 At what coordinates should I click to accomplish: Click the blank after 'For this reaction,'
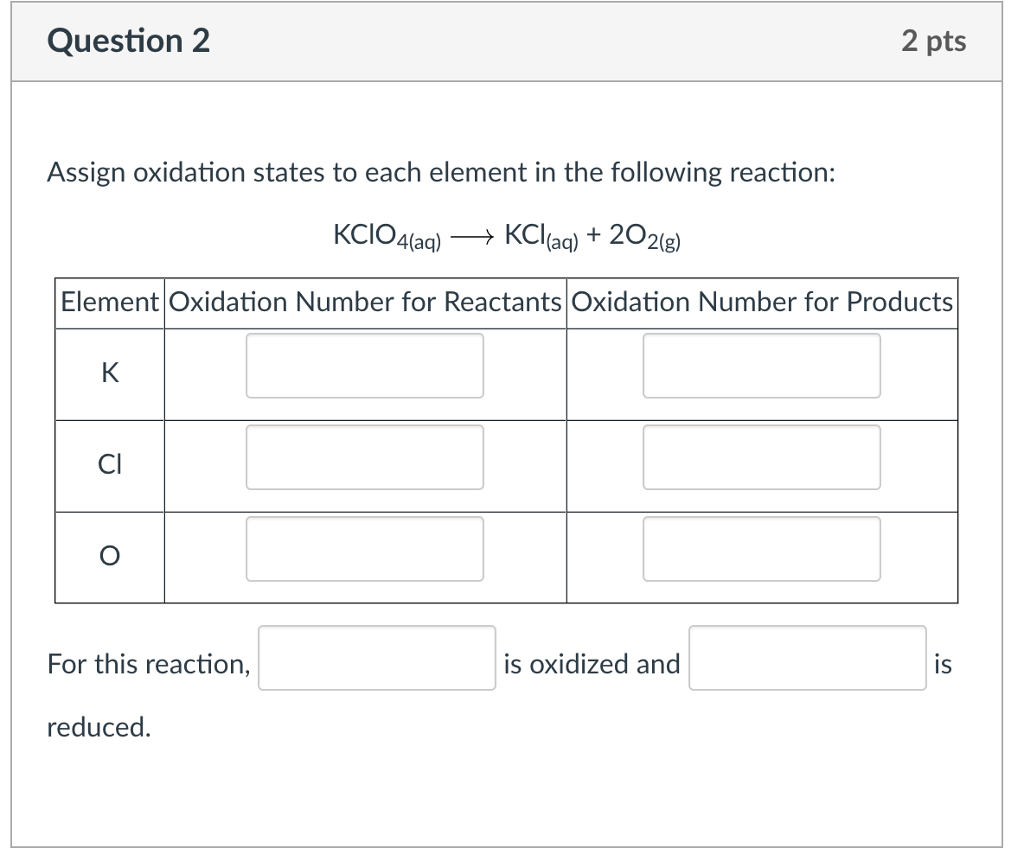click(x=377, y=659)
